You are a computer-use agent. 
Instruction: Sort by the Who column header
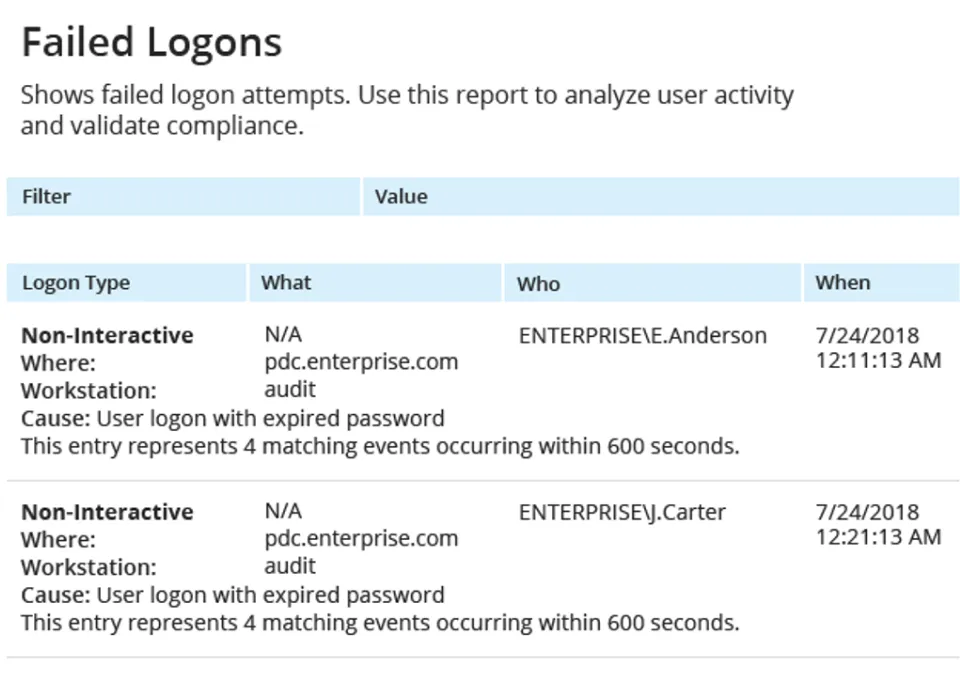538,284
